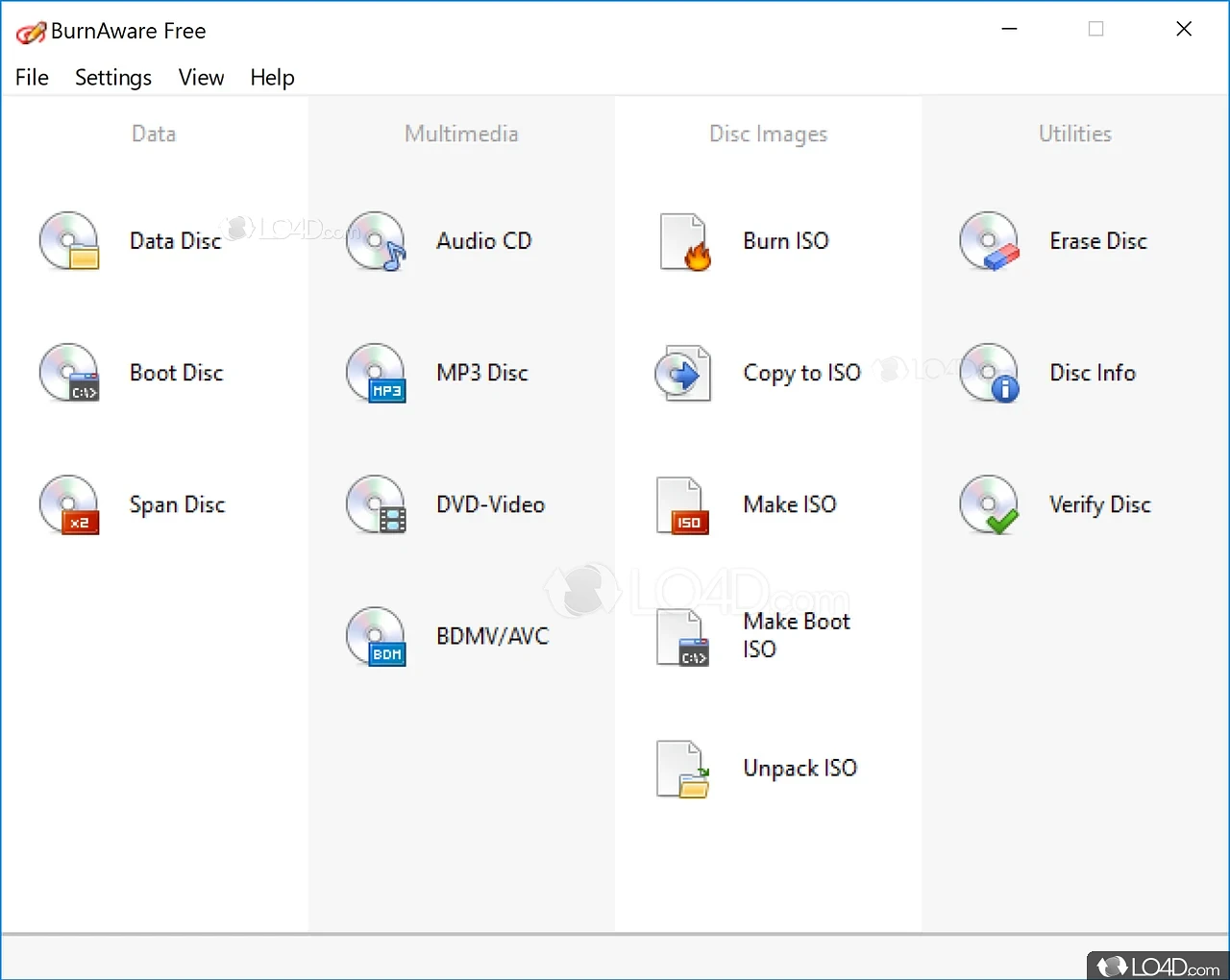Select the BDMV/AVC label
This screenshot has width=1230, height=980.
point(493,636)
